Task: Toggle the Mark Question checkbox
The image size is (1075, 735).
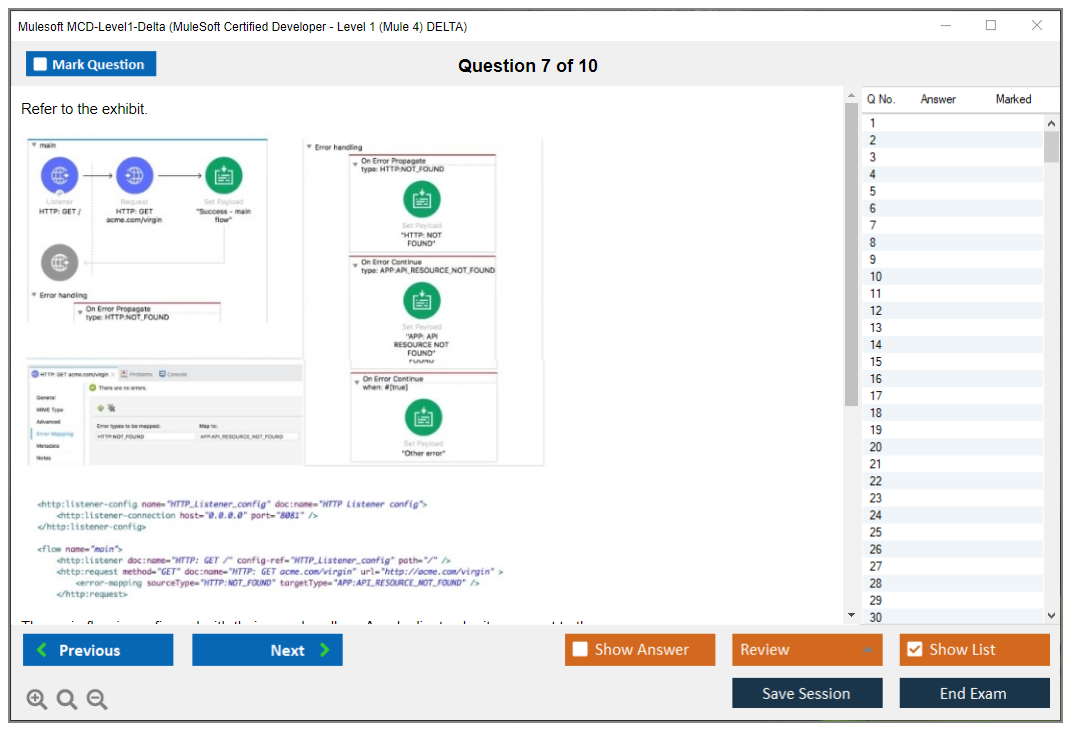Action: [x=41, y=65]
